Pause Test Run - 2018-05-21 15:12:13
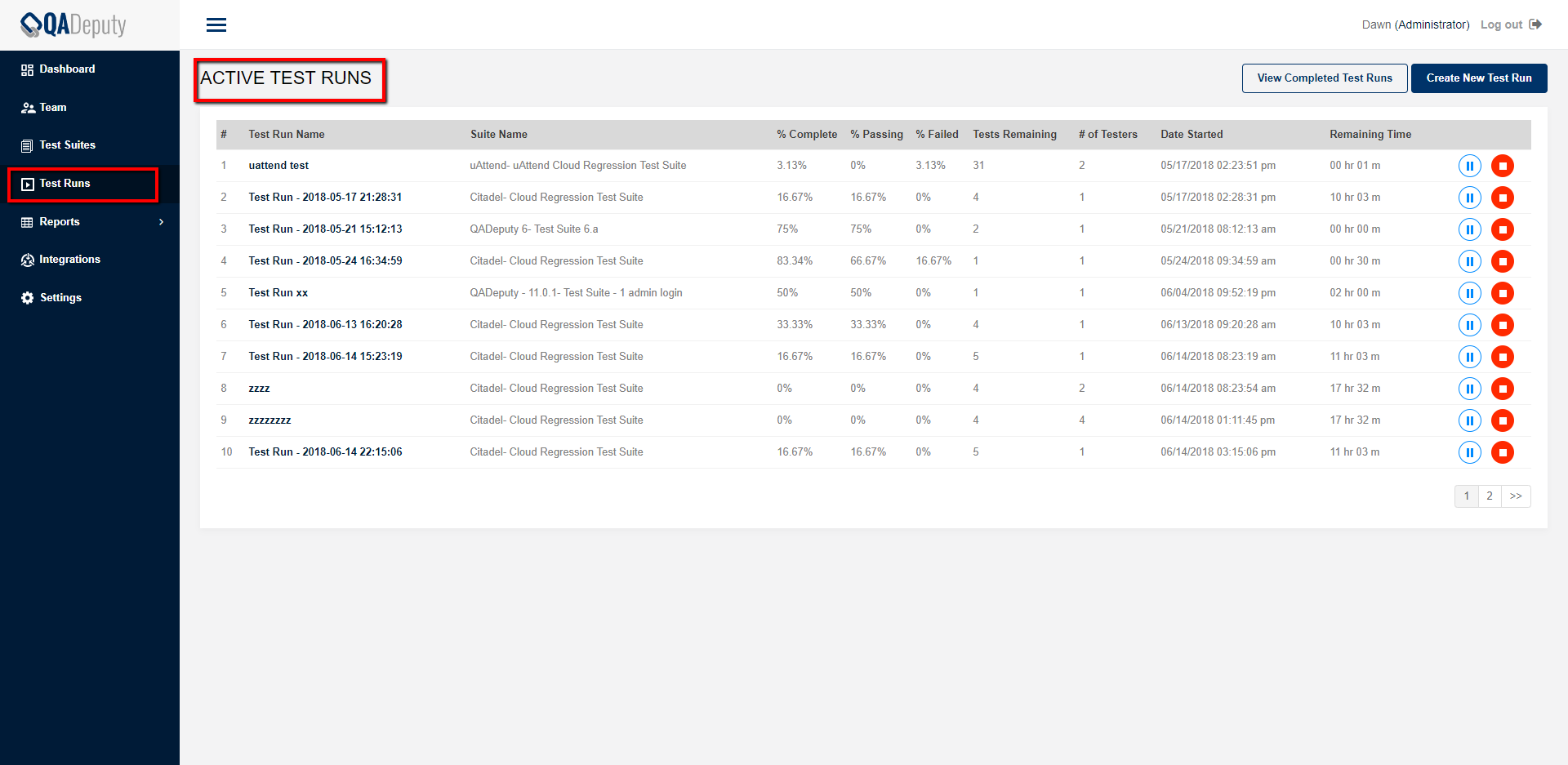Image resolution: width=1568 pixels, height=765 pixels. tap(1469, 229)
